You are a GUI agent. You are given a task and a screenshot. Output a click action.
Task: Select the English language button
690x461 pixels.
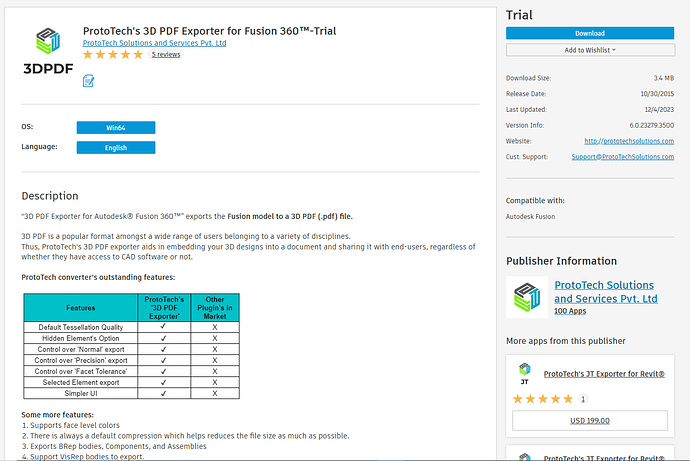(x=116, y=148)
